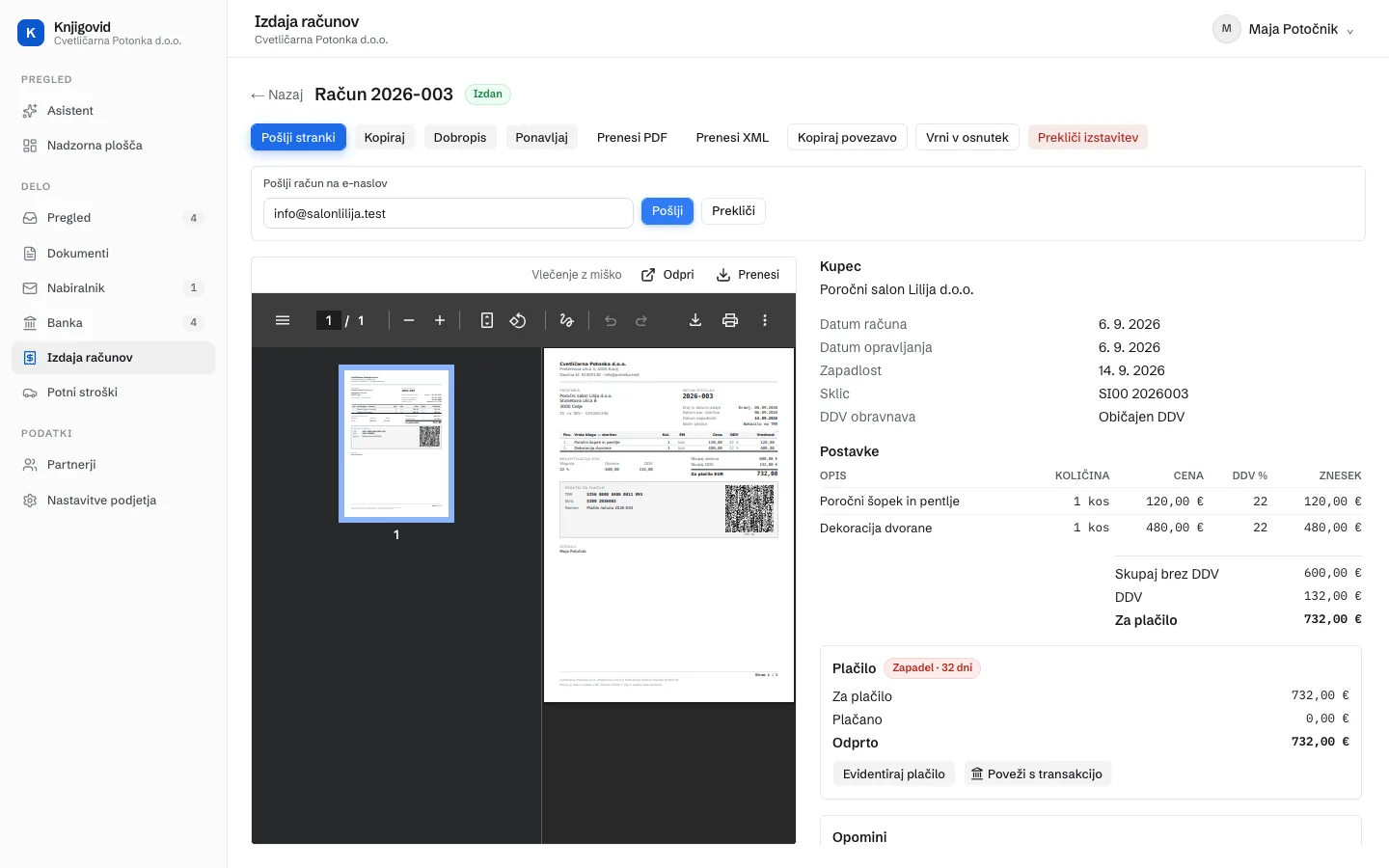Download invoice via Prenesi PDF

[632, 138]
